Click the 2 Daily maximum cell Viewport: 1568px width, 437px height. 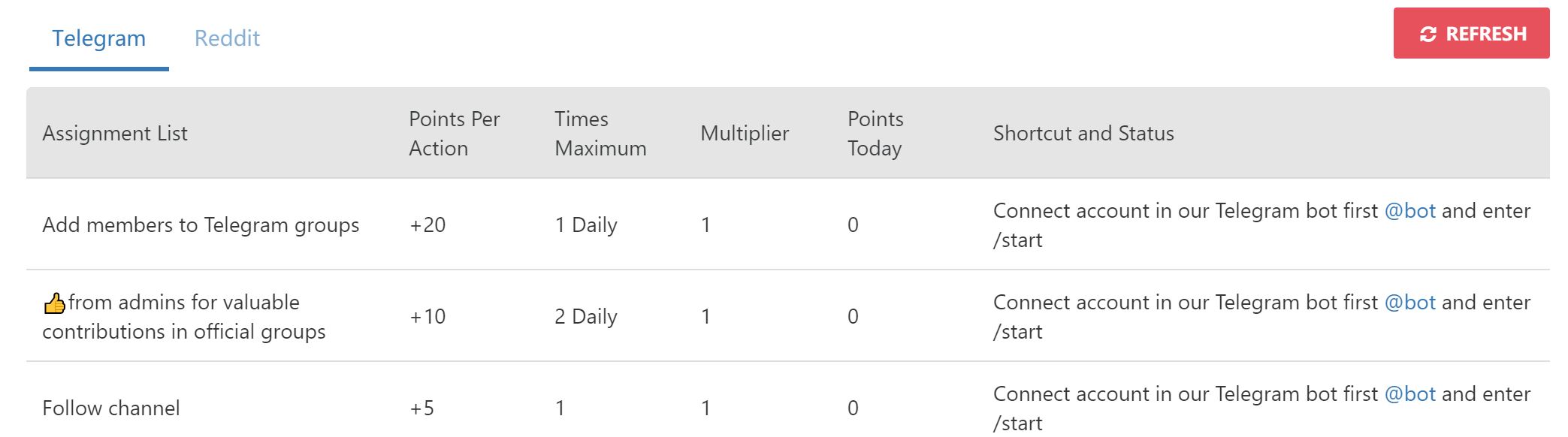pos(586,317)
